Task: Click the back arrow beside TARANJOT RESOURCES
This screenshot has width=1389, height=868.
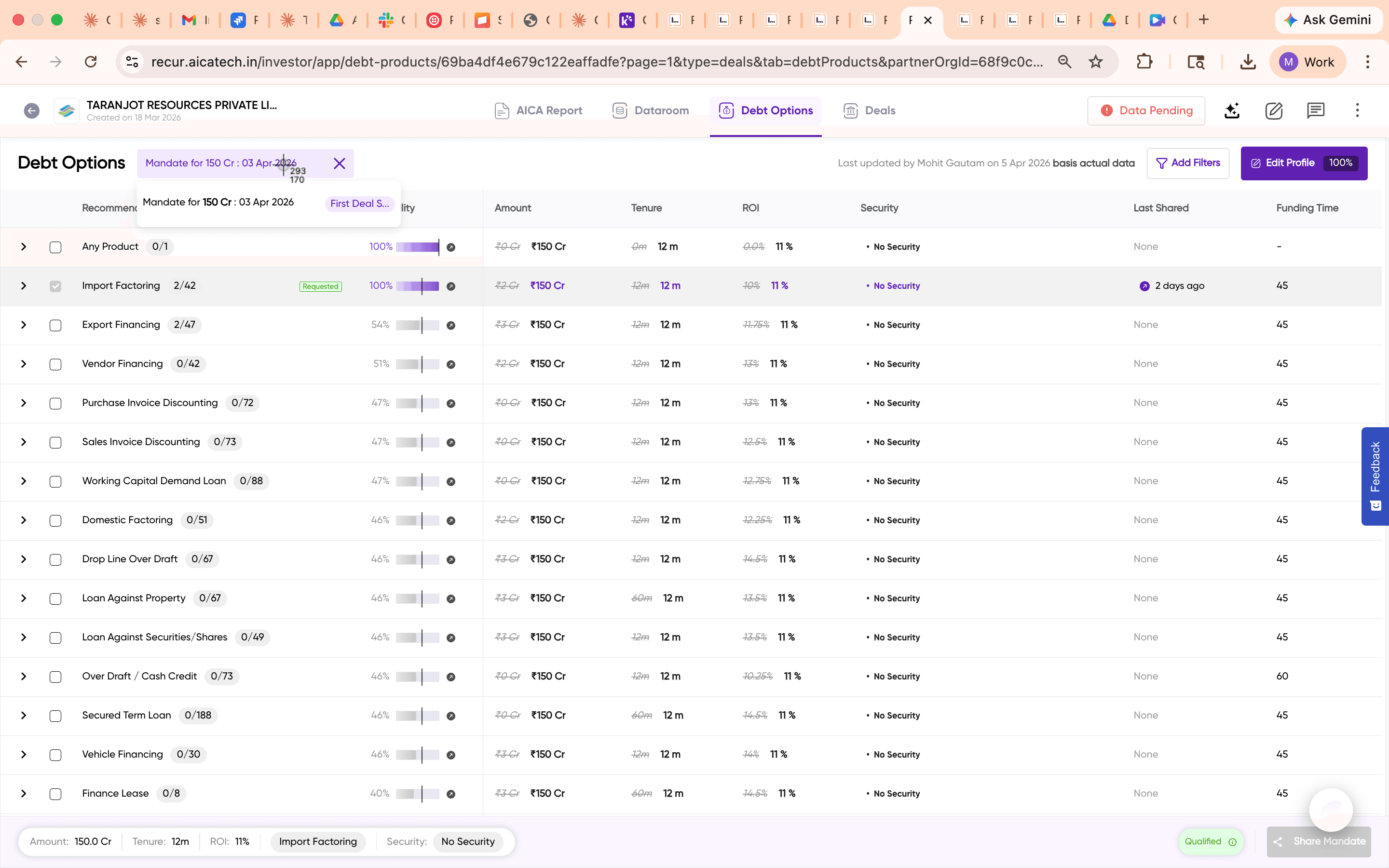Action: tap(31, 110)
